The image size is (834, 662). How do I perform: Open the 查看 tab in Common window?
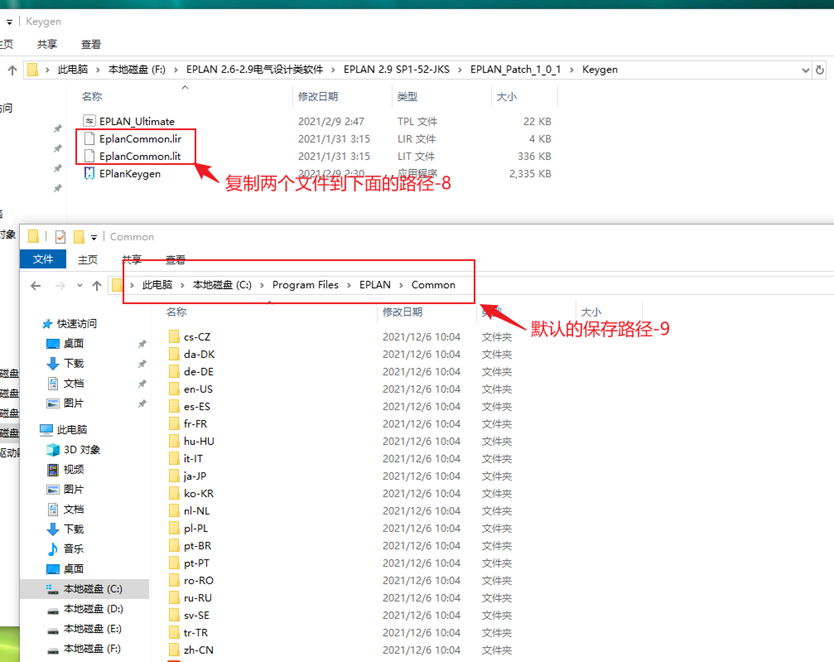point(175,259)
